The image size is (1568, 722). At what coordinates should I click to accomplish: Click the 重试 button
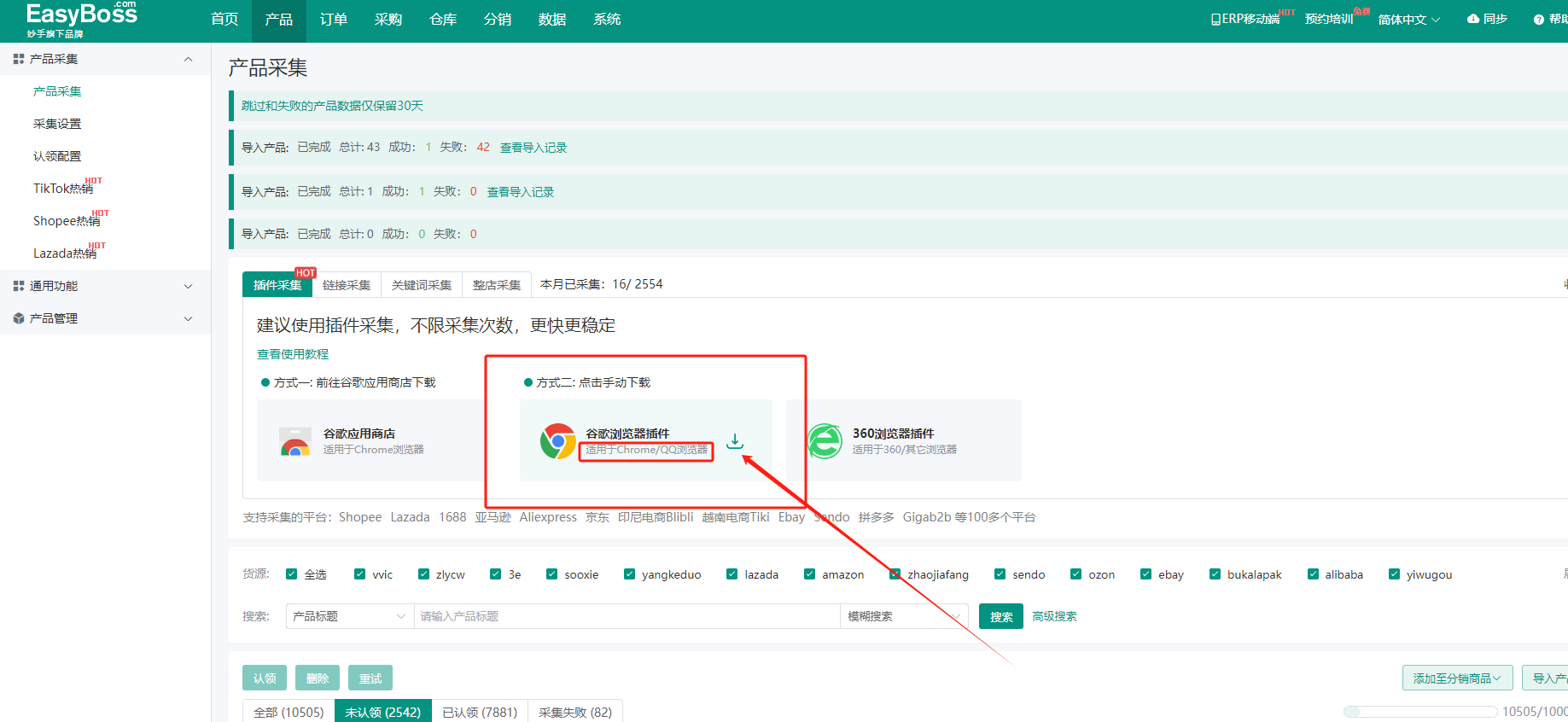[x=370, y=678]
